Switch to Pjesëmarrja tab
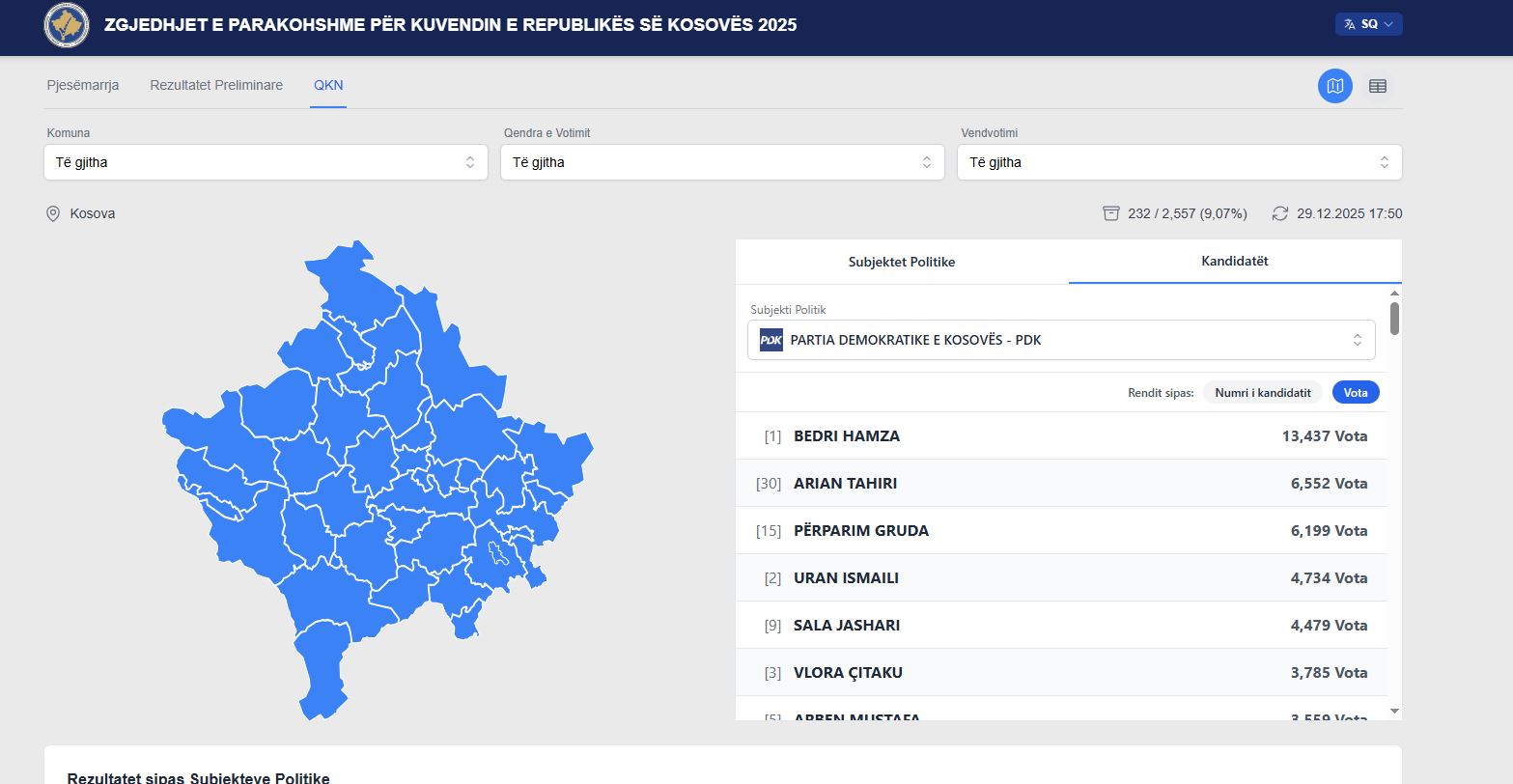 83,85
